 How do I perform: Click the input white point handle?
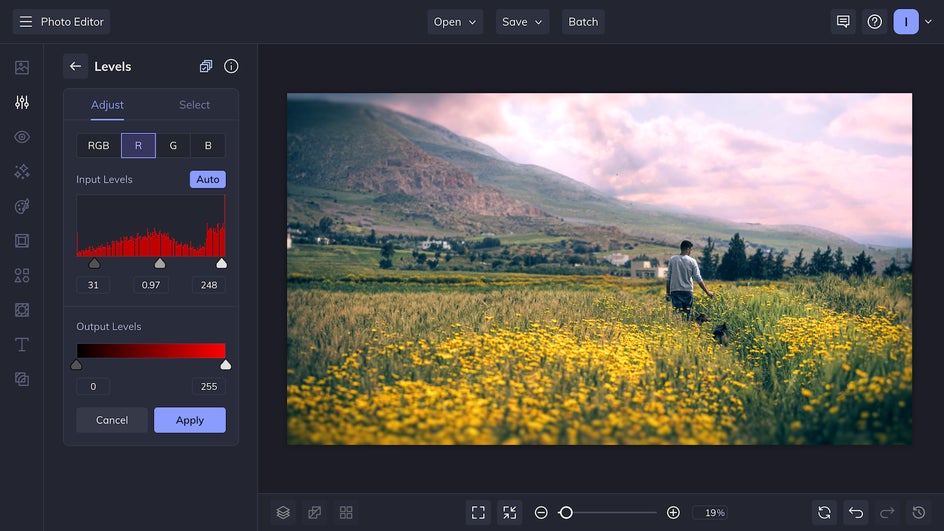tap(222, 264)
